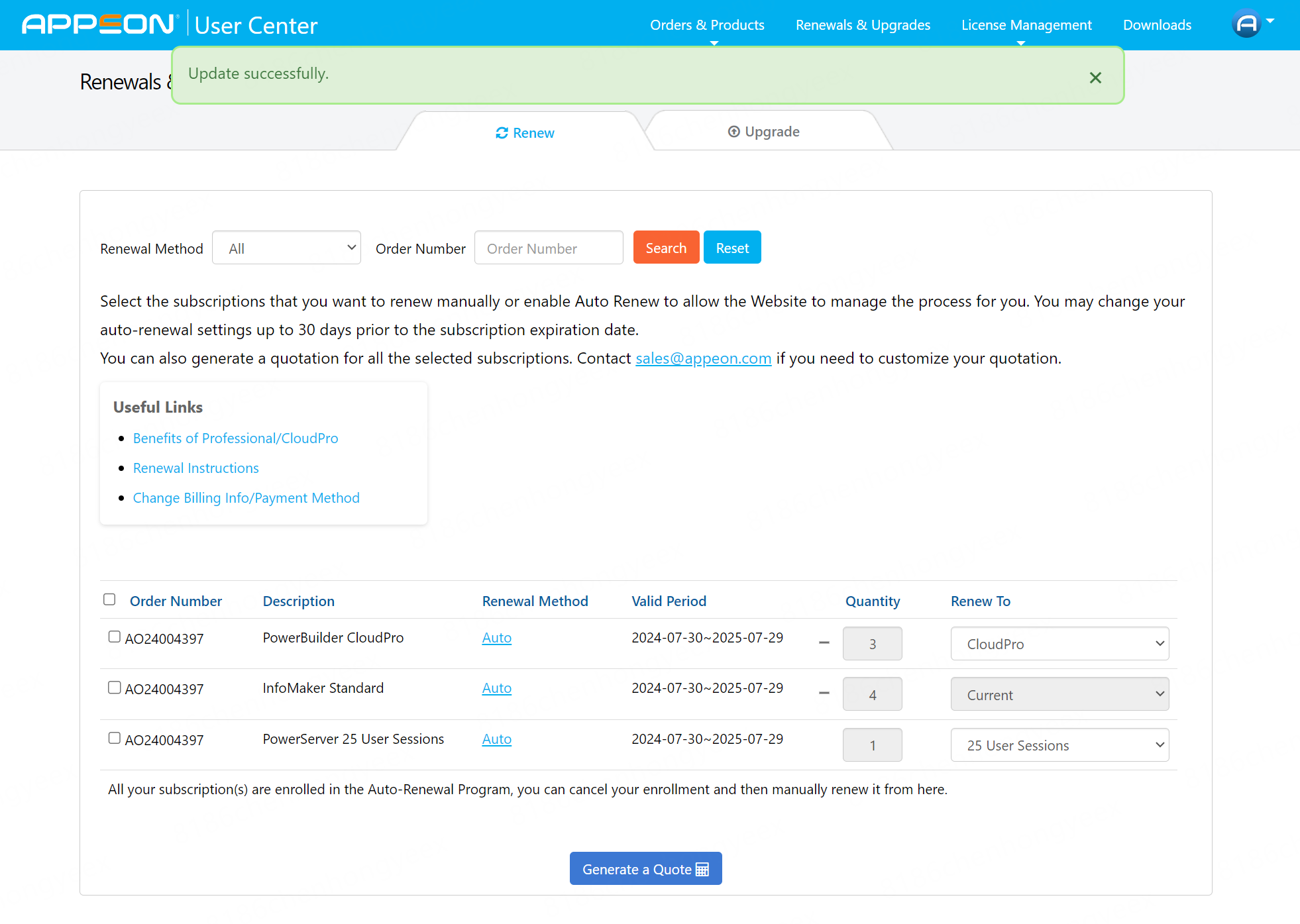Viewport: 1300px width, 924px height.
Task: Click the orange Search button
Action: click(666, 248)
